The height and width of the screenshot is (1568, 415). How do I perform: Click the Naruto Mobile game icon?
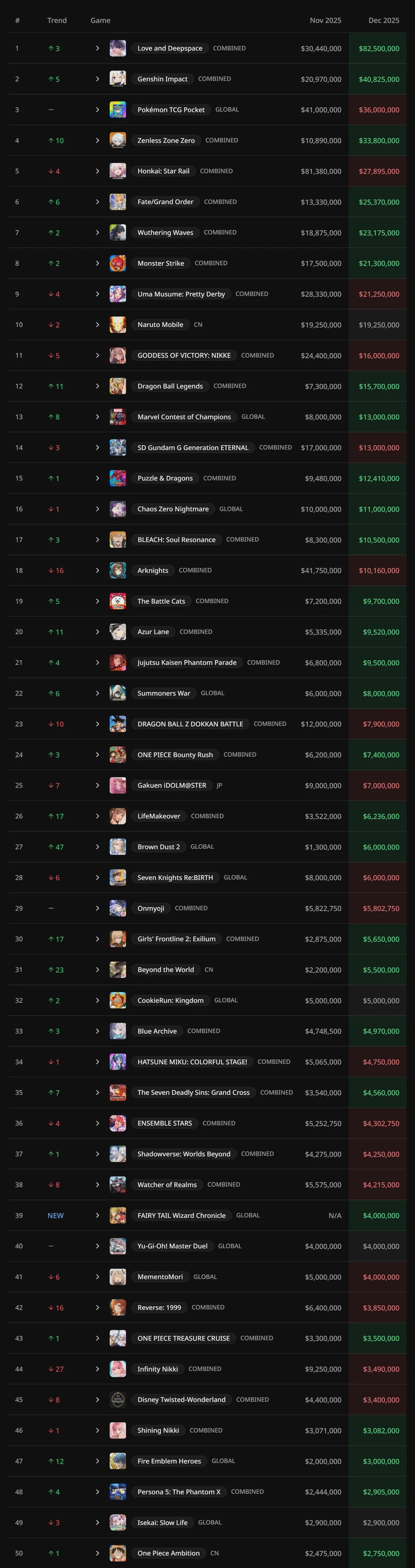tap(118, 325)
